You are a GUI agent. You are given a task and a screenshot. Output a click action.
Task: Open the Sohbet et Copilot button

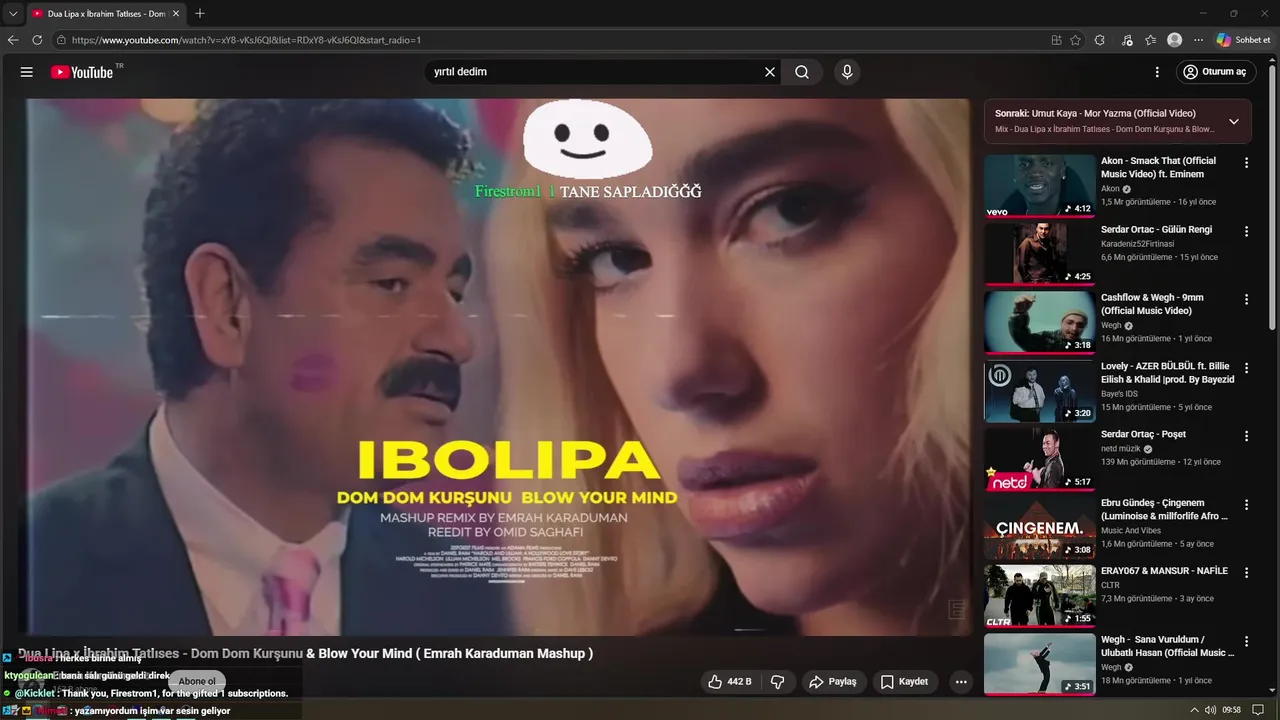(1244, 40)
